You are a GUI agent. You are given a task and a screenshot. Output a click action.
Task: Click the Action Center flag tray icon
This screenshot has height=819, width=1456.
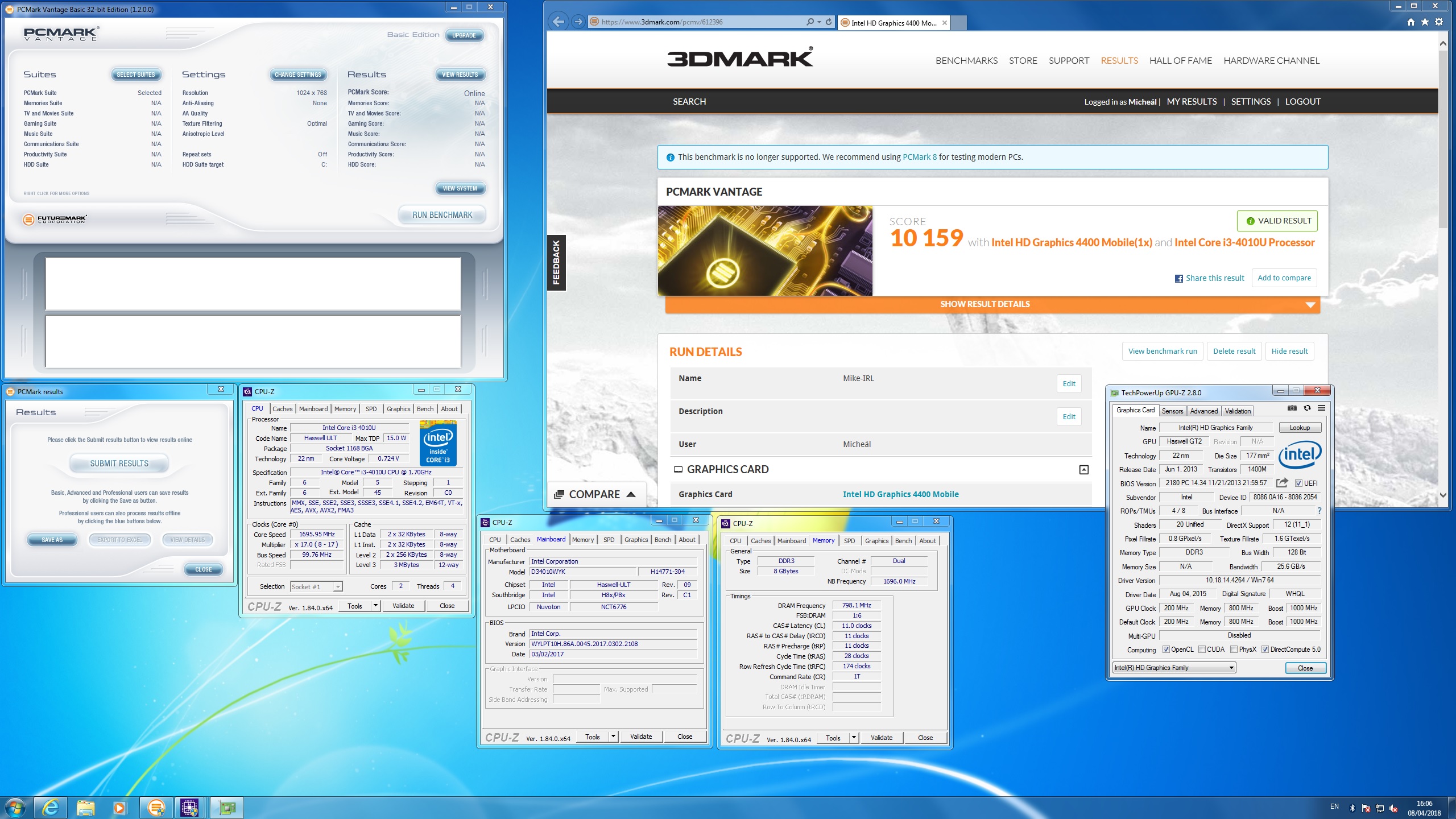1366,808
